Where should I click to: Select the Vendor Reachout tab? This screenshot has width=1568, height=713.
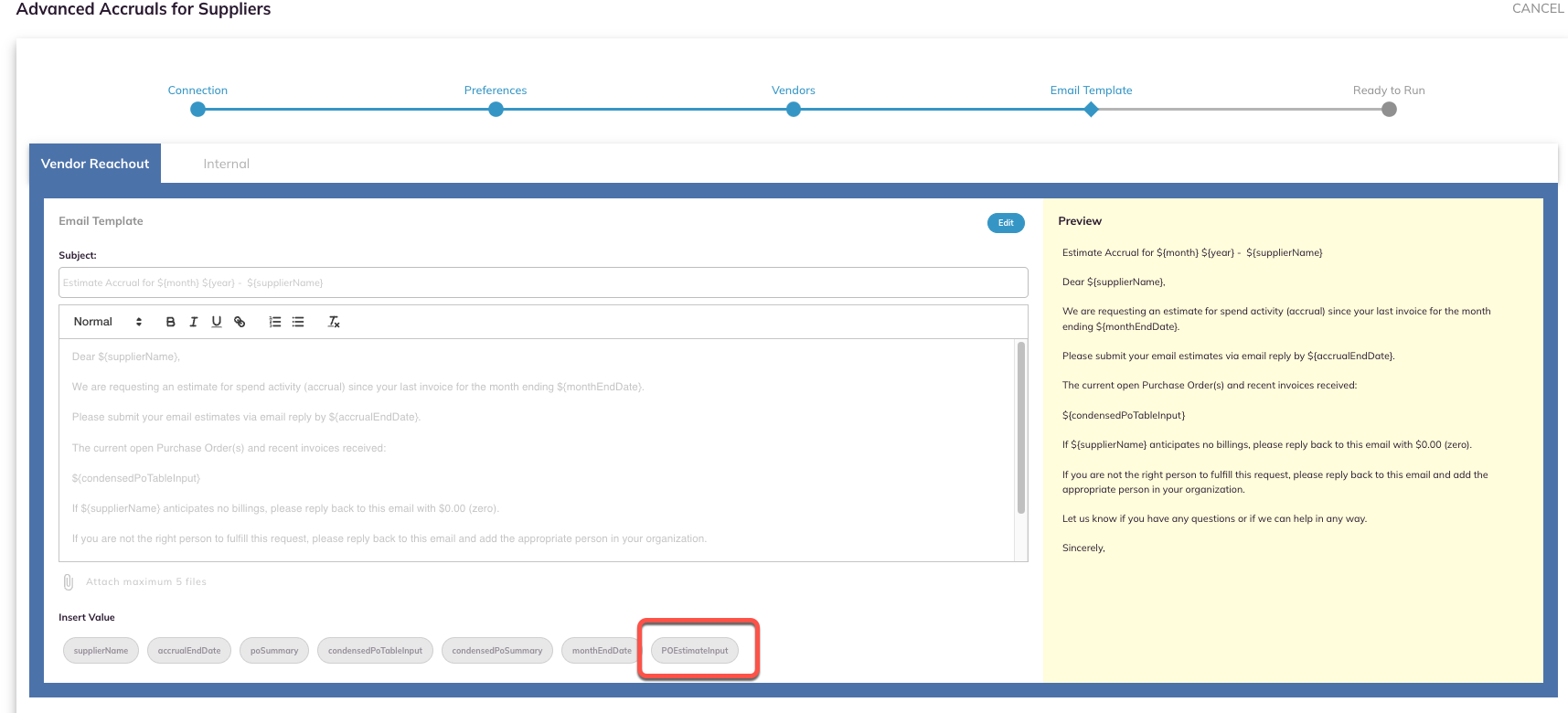click(x=95, y=164)
